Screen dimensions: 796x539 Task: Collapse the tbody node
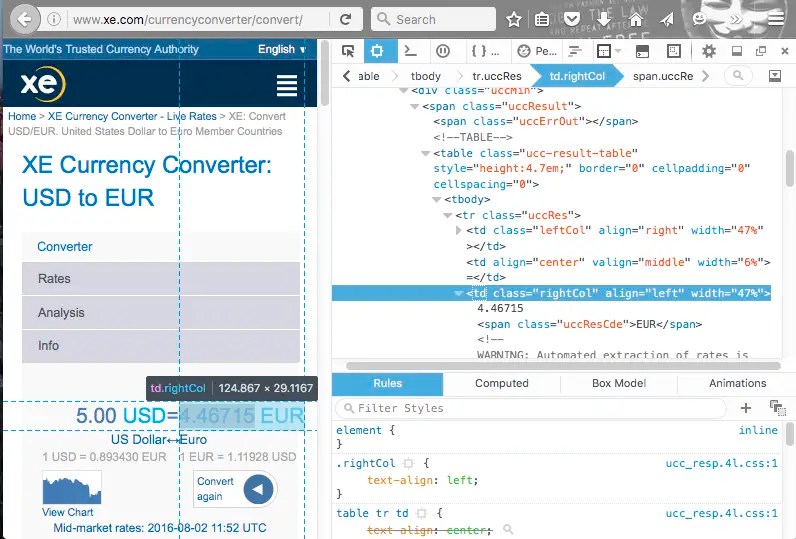coord(437,199)
